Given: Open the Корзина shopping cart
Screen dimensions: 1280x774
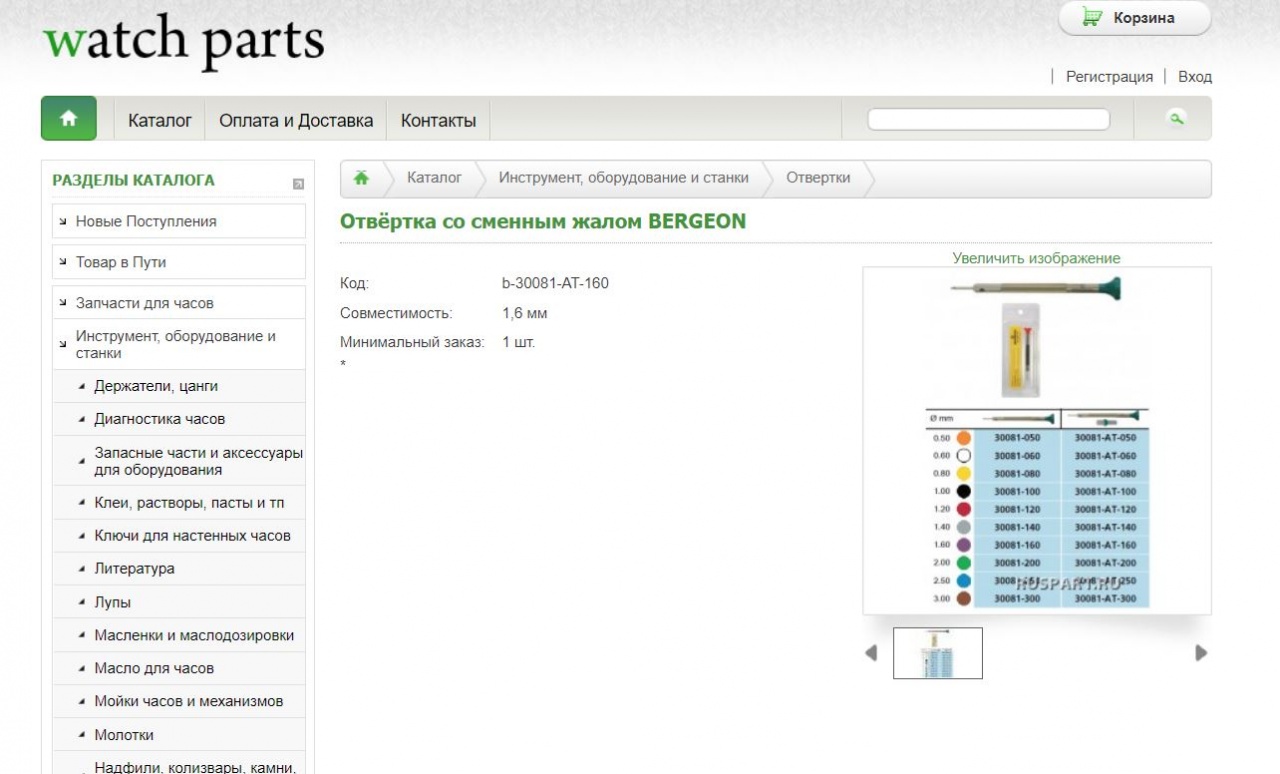Looking at the screenshot, I should (x=1135, y=18).
